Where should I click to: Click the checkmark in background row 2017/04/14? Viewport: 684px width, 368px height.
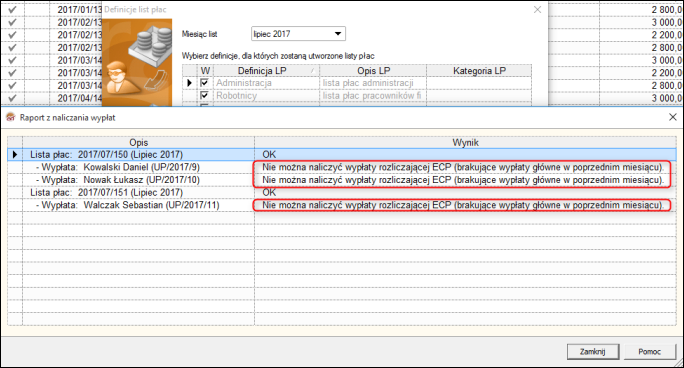point(12,98)
